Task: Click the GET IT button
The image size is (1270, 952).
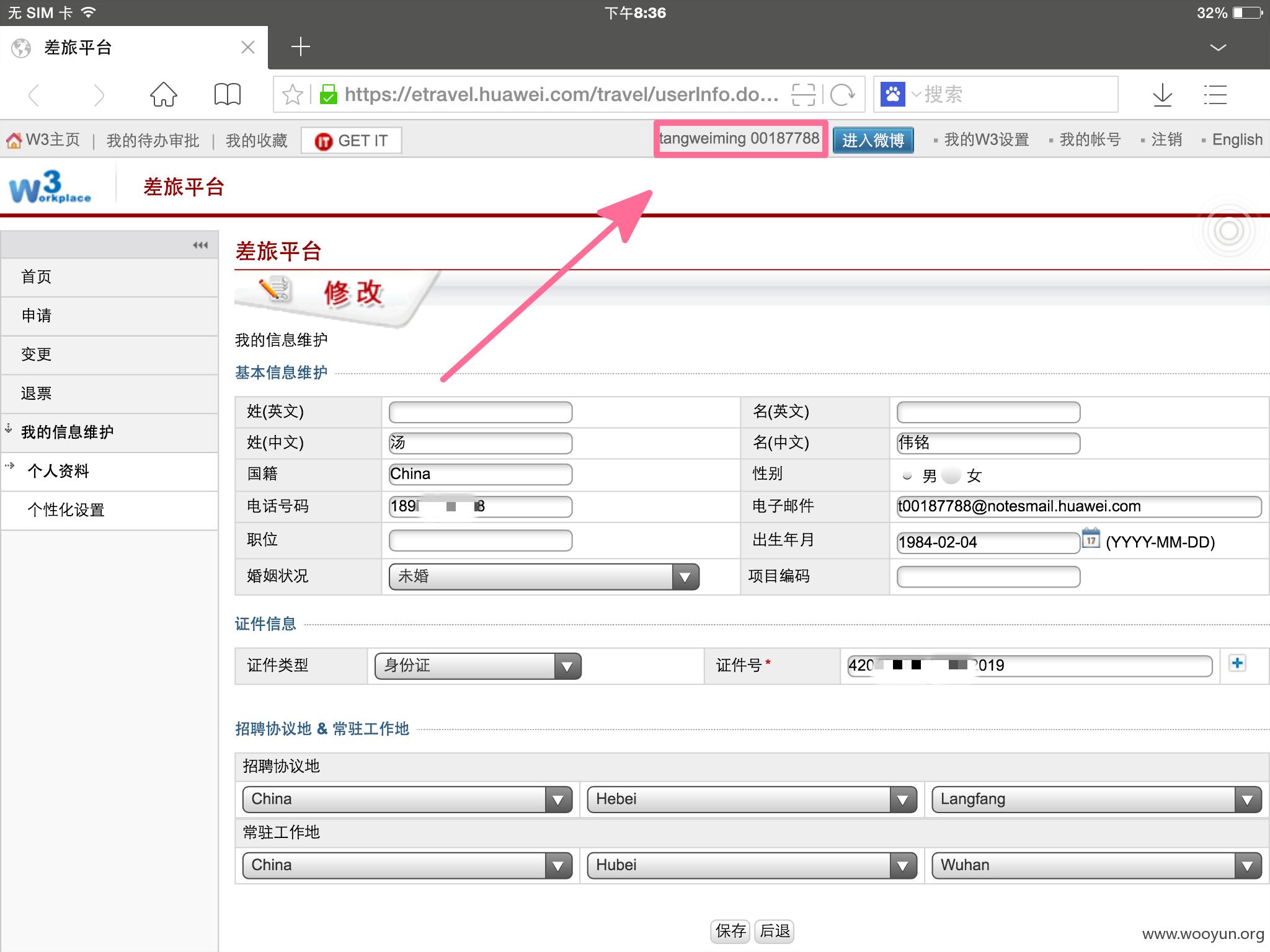Action: 351,141
